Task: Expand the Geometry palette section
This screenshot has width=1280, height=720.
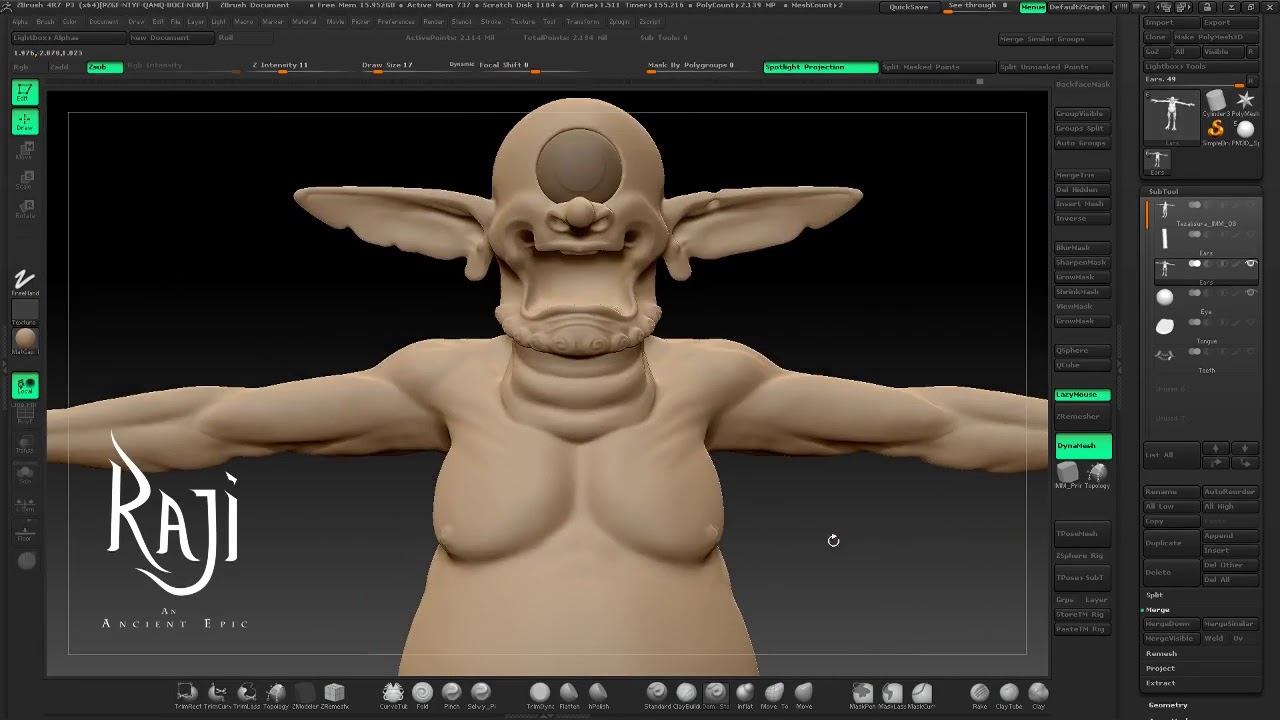Action: pos(1168,705)
